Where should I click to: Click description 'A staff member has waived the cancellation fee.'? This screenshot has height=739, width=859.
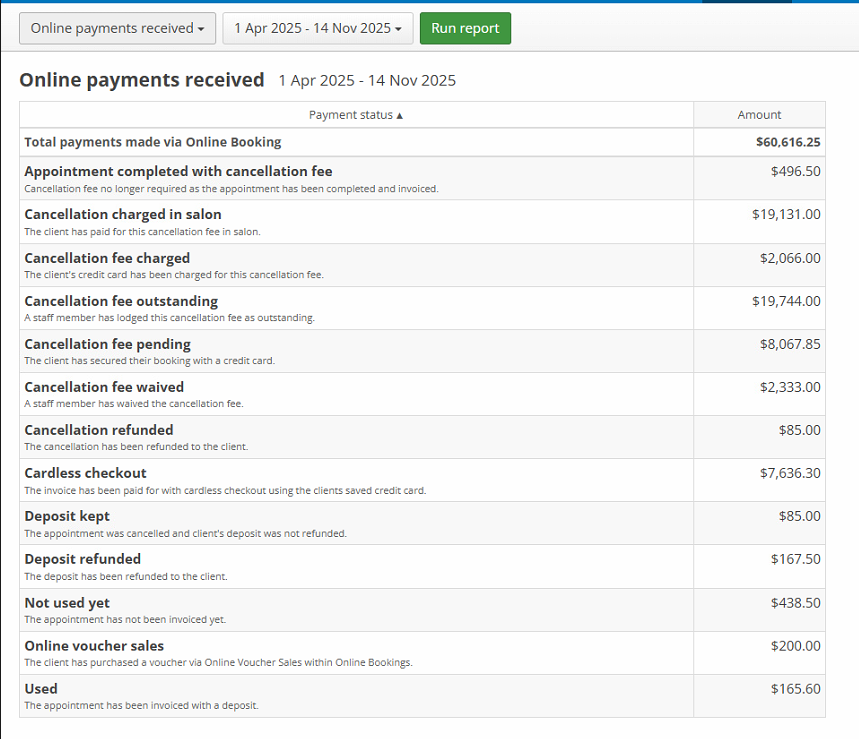coord(134,404)
